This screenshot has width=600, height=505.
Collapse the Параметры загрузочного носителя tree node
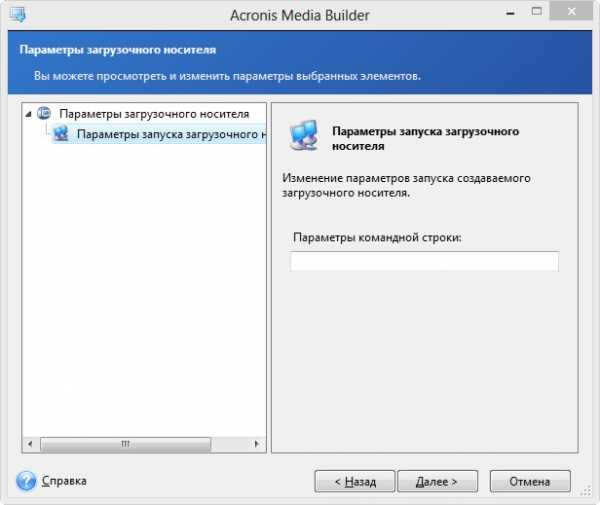coord(29,114)
